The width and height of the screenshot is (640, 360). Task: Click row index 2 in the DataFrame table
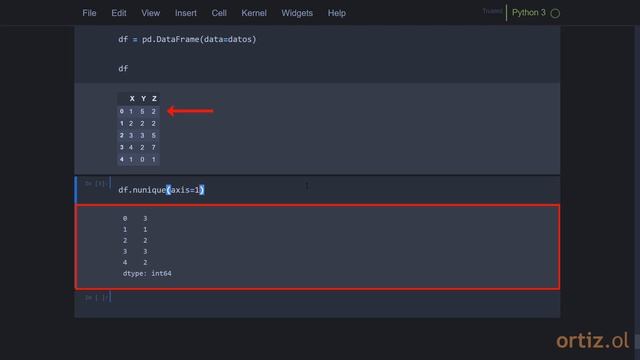pos(122,136)
